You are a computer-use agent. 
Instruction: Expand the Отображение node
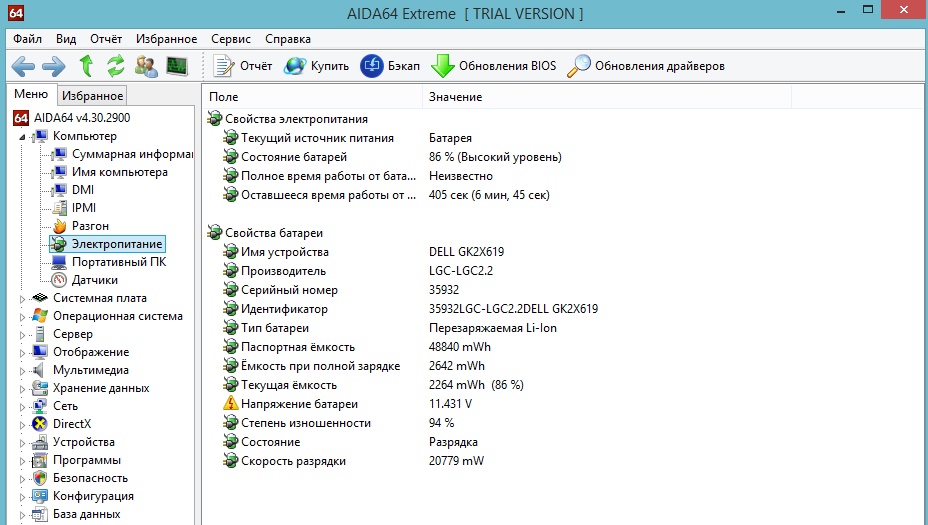coord(22,353)
